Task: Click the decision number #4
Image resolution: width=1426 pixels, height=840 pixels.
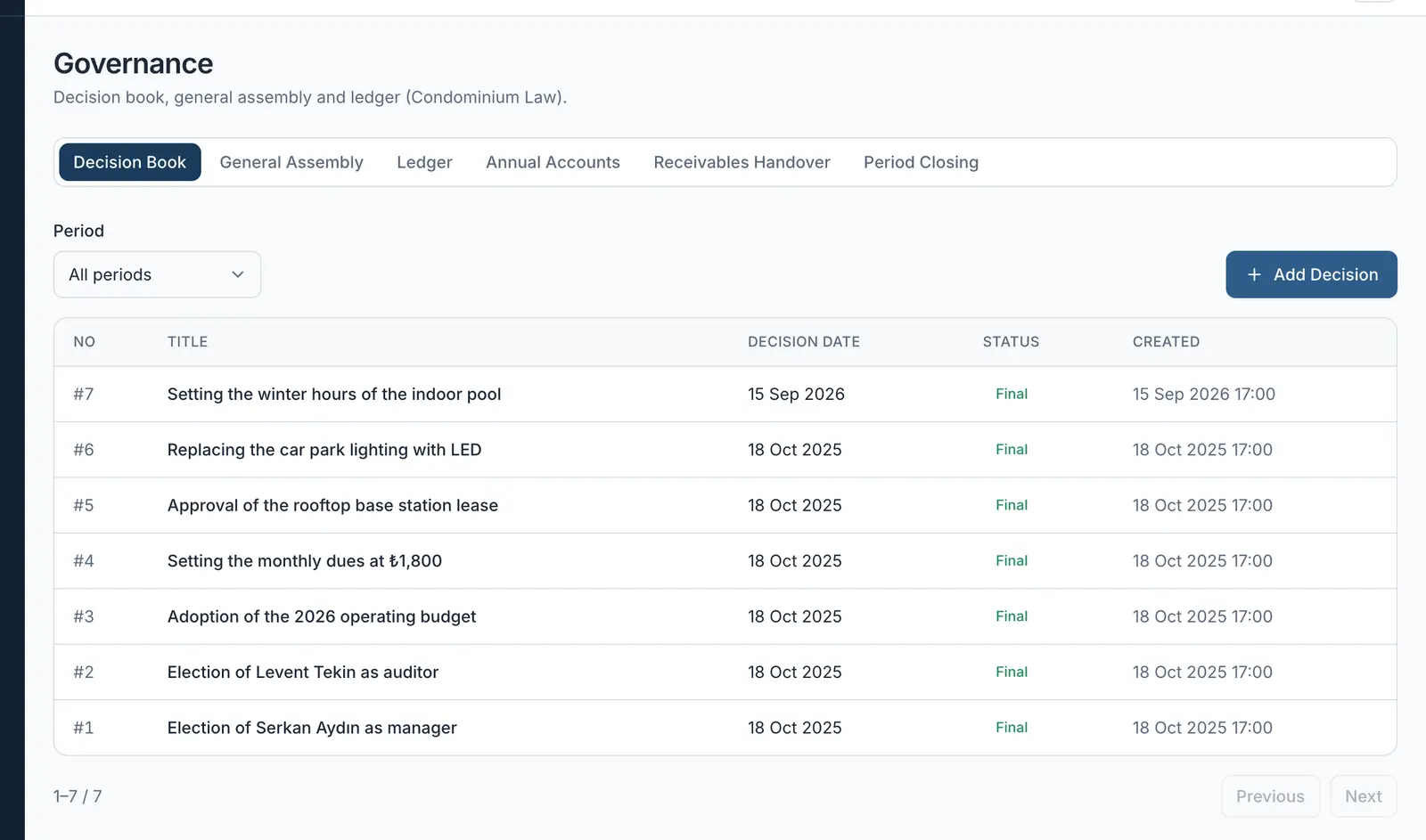Action: tap(84, 561)
